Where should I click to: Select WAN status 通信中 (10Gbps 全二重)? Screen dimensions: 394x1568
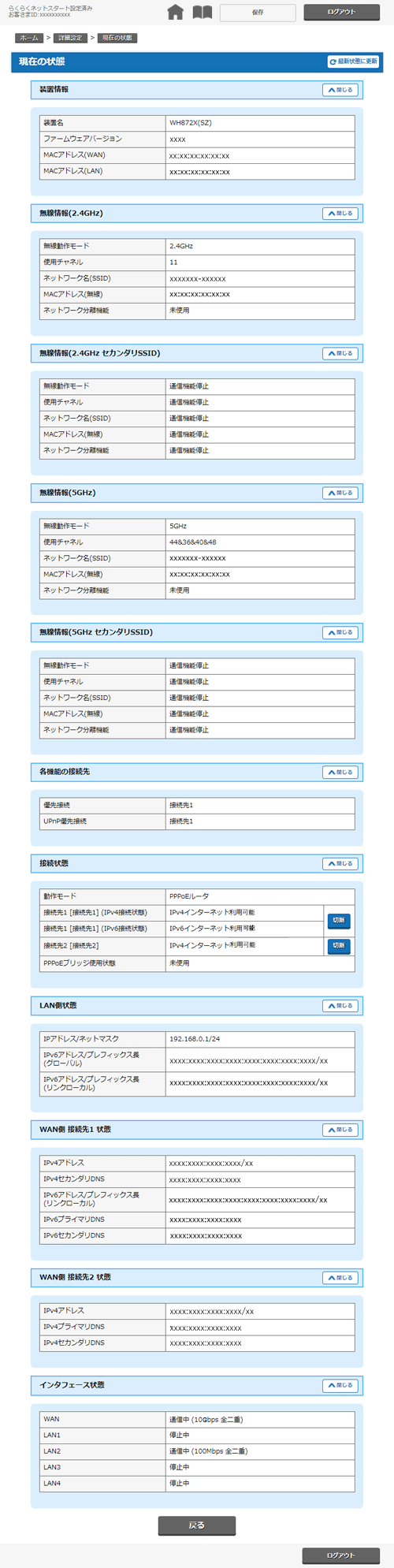206,1419
